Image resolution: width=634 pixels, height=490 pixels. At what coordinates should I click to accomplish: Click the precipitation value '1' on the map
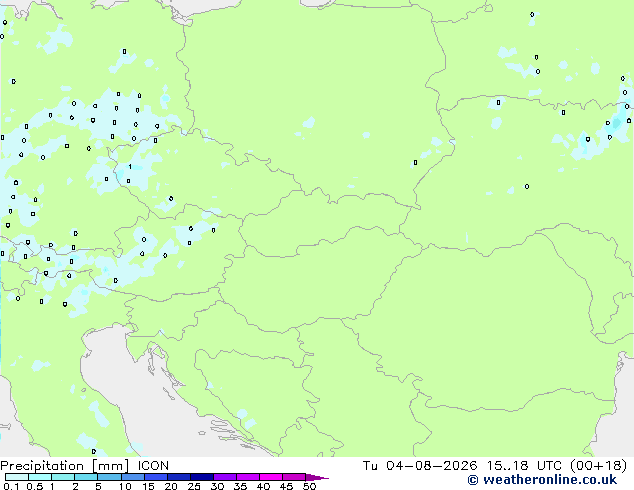(130, 167)
